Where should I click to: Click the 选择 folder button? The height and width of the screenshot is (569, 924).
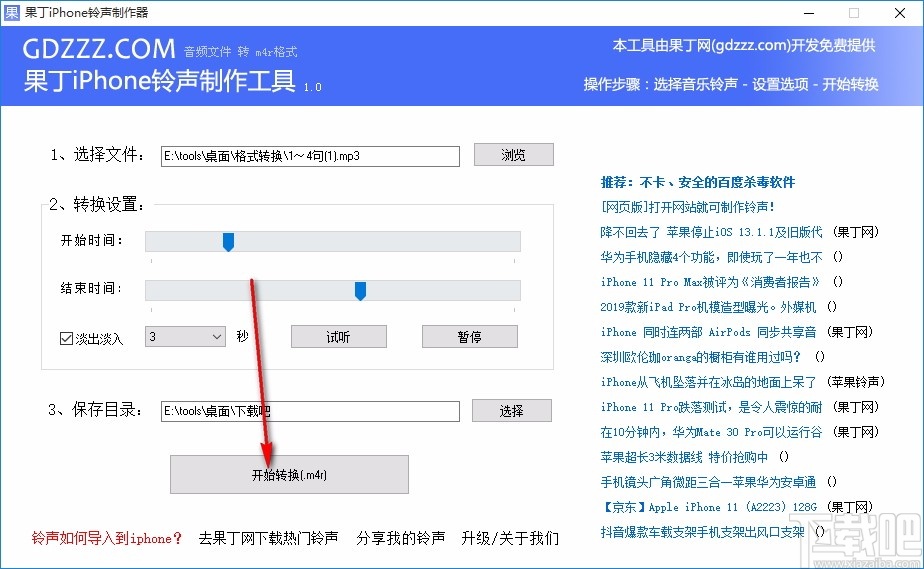pos(512,411)
